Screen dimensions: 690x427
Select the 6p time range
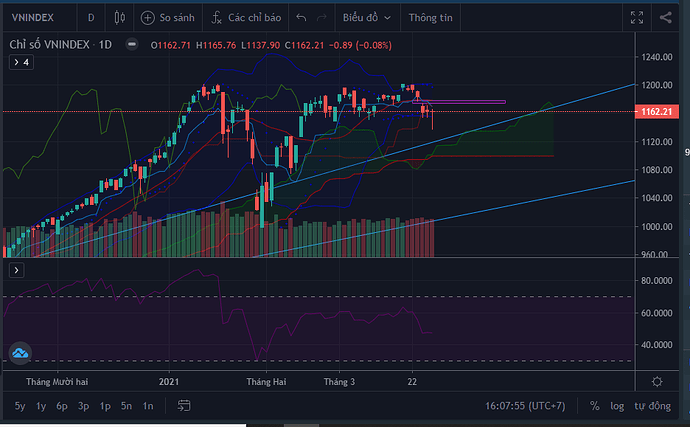[62, 406]
